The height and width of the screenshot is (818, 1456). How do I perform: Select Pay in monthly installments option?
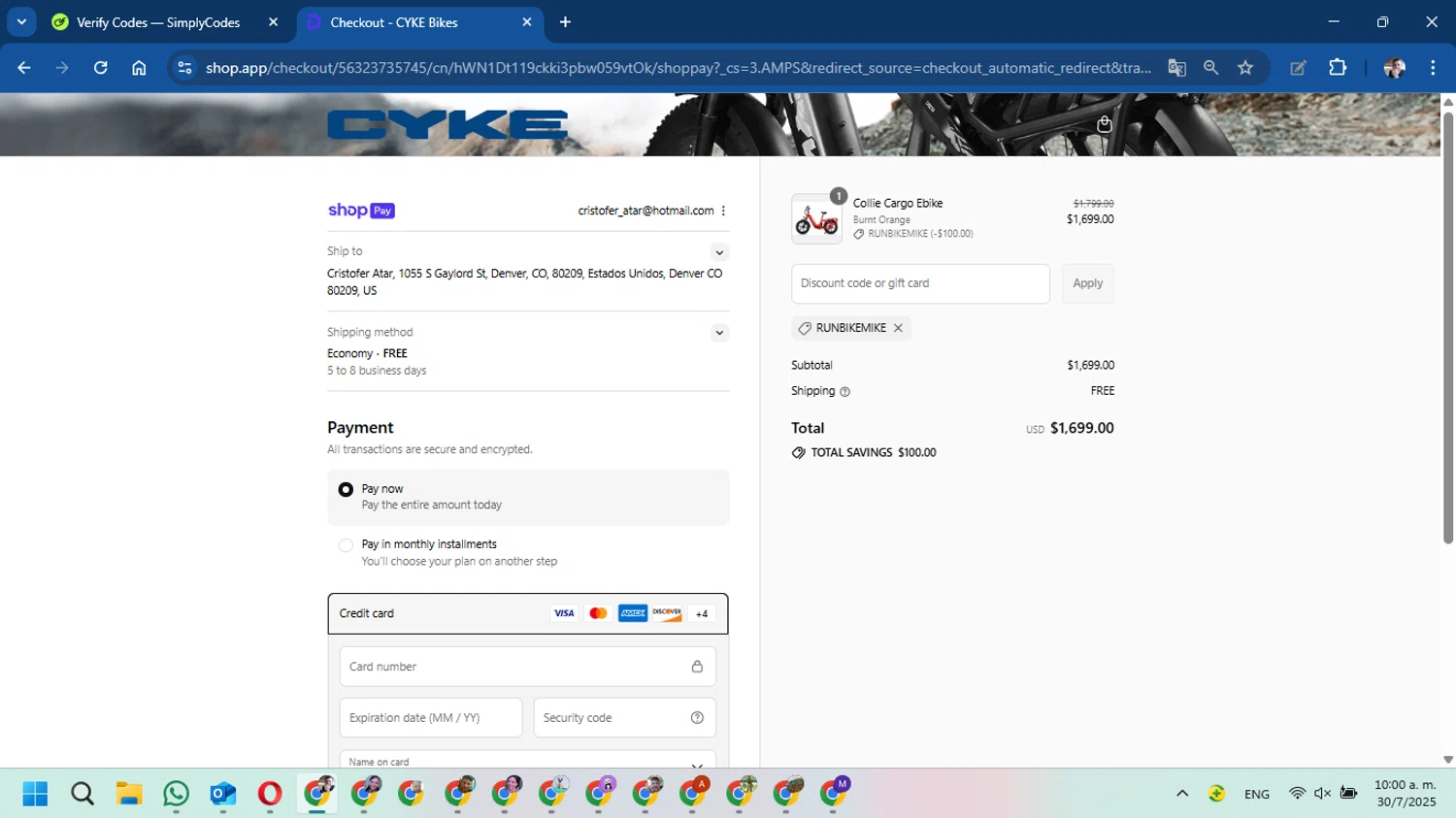[346, 545]
